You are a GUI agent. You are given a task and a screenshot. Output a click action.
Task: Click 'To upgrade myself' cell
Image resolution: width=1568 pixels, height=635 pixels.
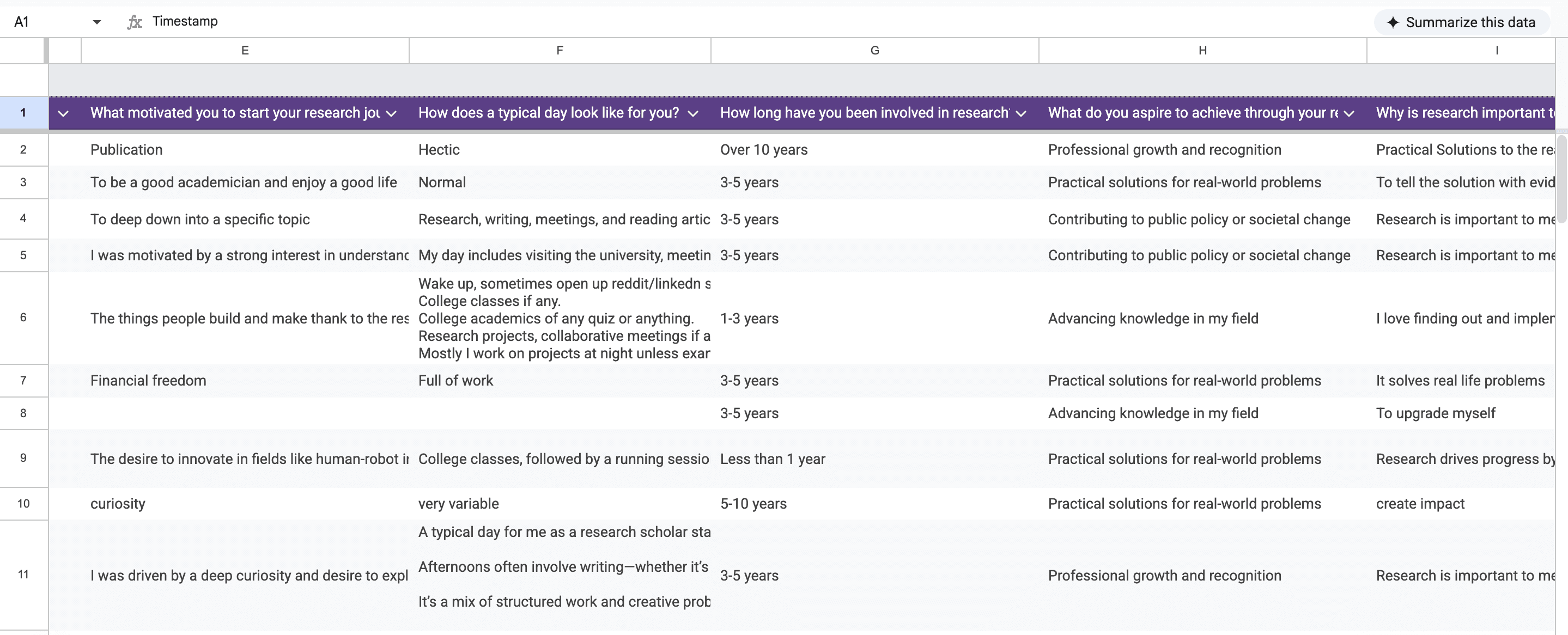coord(1461,413)
